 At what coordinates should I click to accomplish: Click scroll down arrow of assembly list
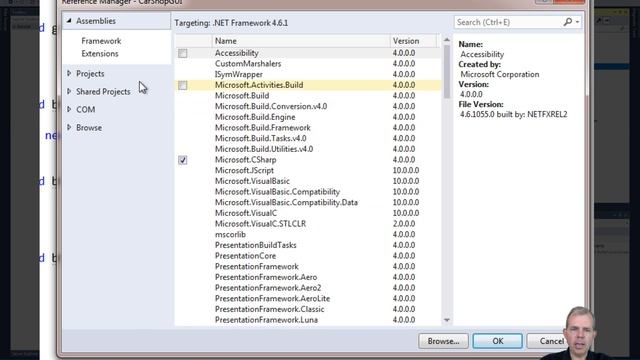[x=447, y=320]
